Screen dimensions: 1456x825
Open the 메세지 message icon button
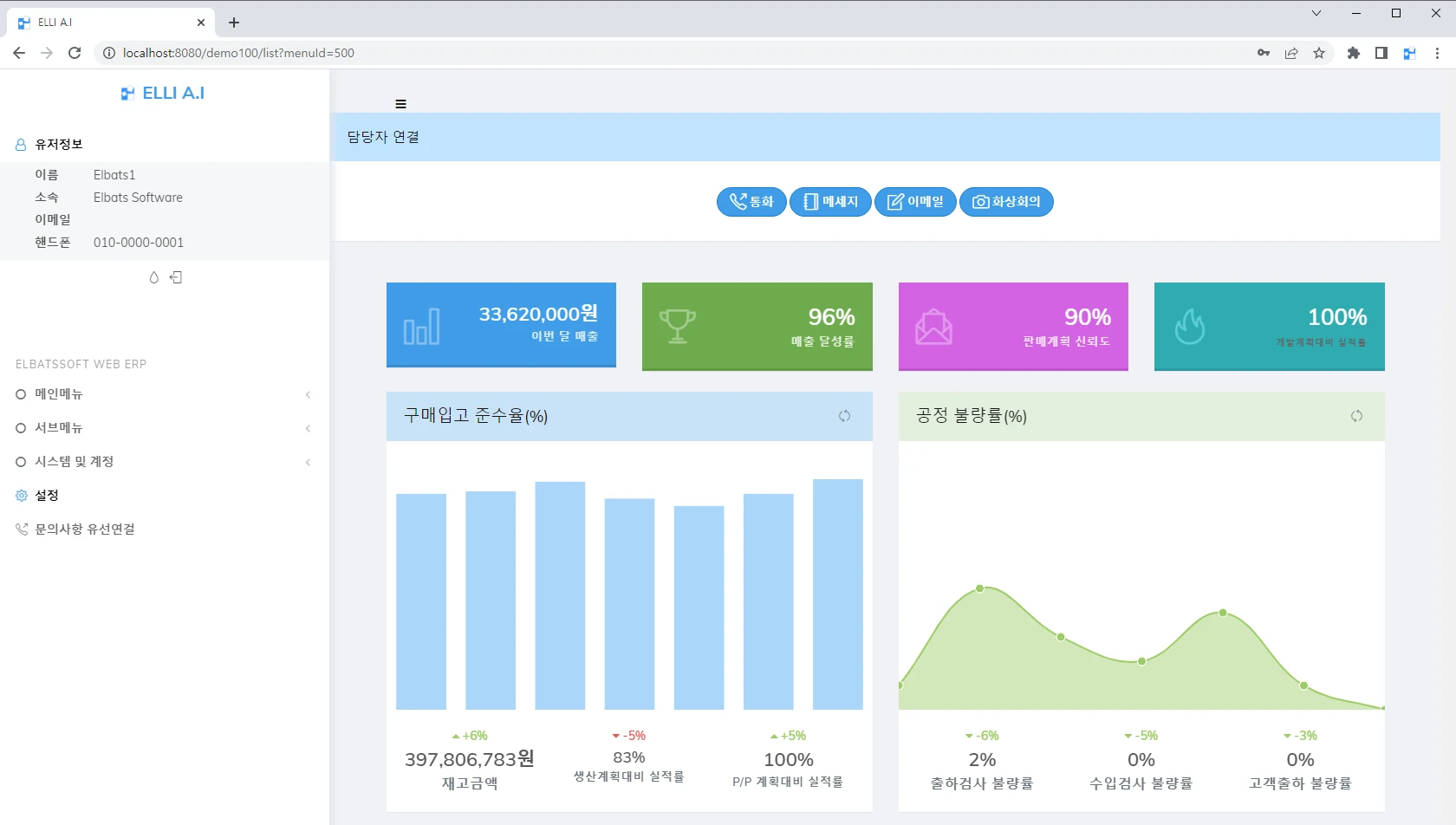coord(829,202)
